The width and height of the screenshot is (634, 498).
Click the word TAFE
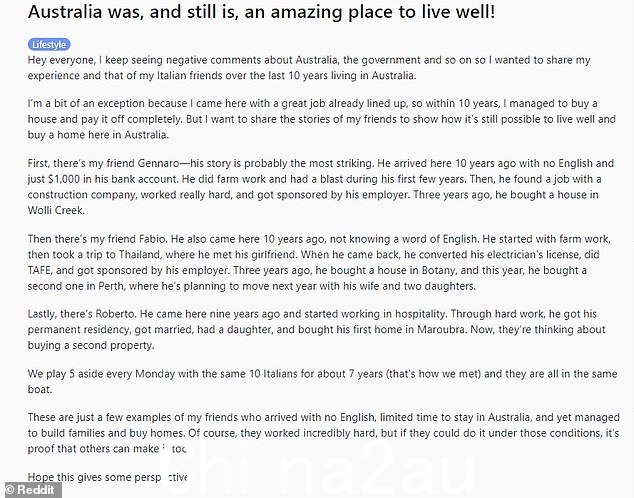[39, 271]
